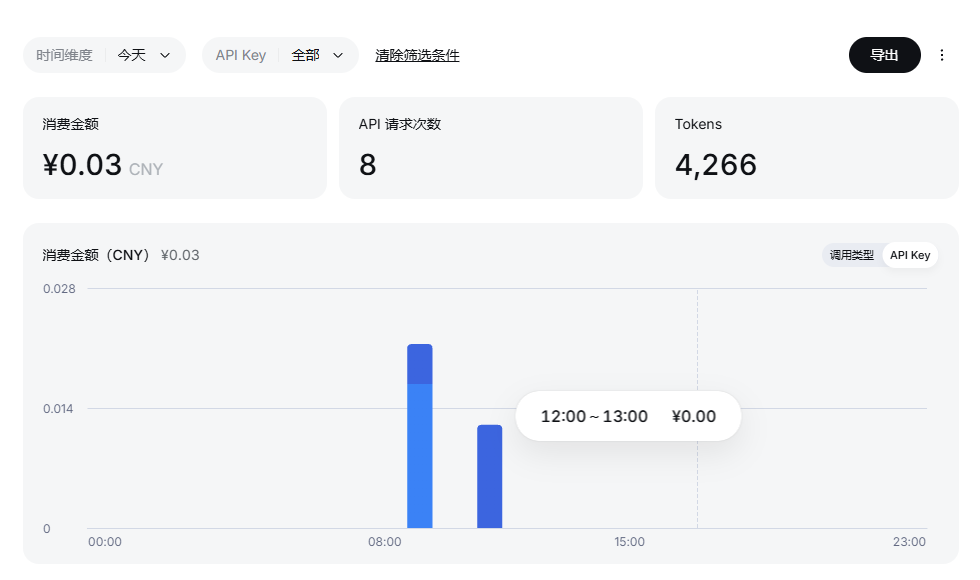980x580 pixels.
Task: Click the 15:00 axis label
Action: pos(629,542)
